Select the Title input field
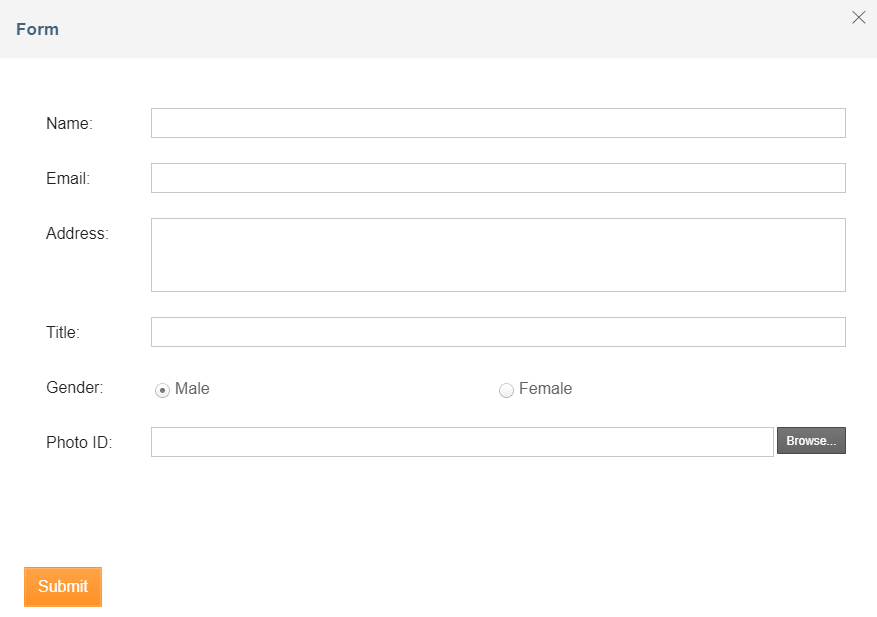Viewport: 877px width, 617px height. [x=498, y=332]
